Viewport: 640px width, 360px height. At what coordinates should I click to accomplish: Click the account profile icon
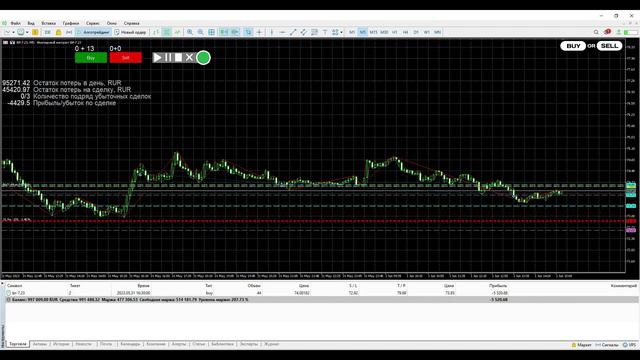(x=618, y=32)
